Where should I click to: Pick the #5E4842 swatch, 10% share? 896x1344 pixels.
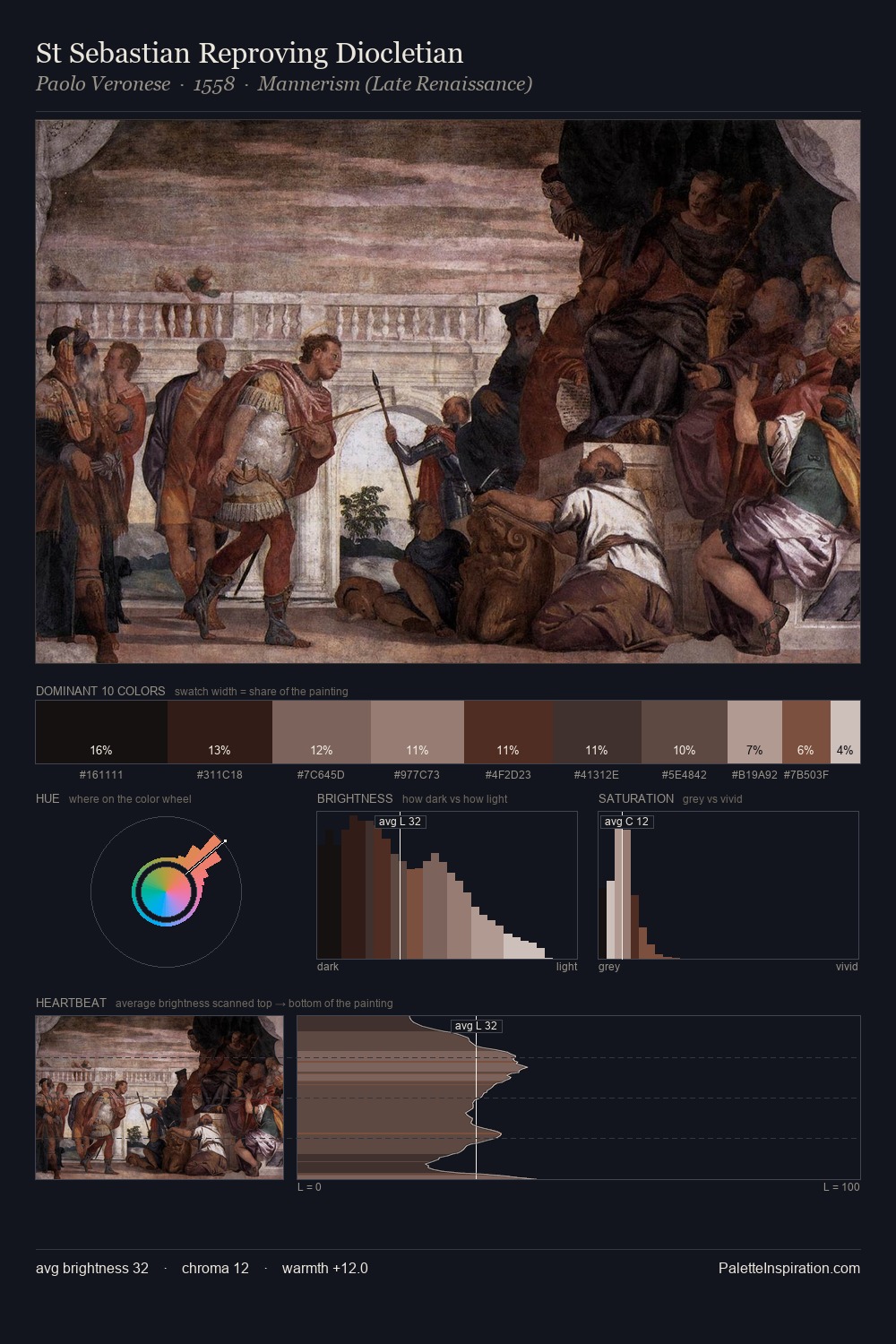click(x=685, y=732)
